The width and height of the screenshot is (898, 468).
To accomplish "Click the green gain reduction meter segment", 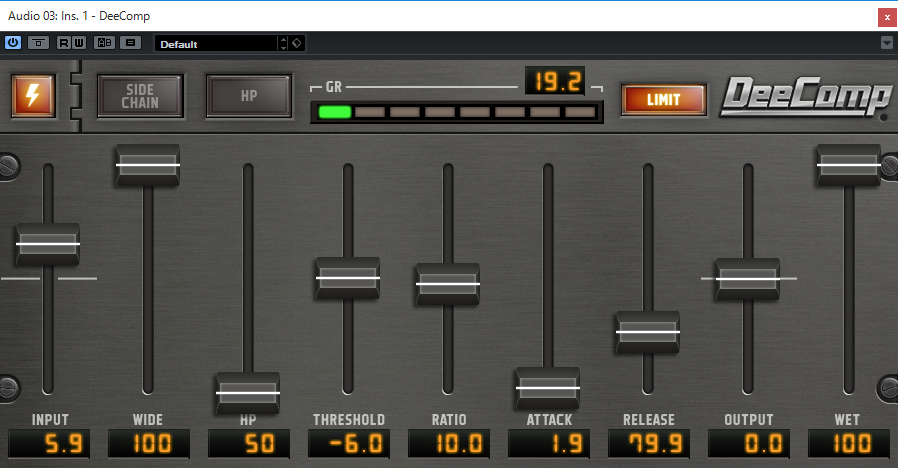I will click(334, 112).
